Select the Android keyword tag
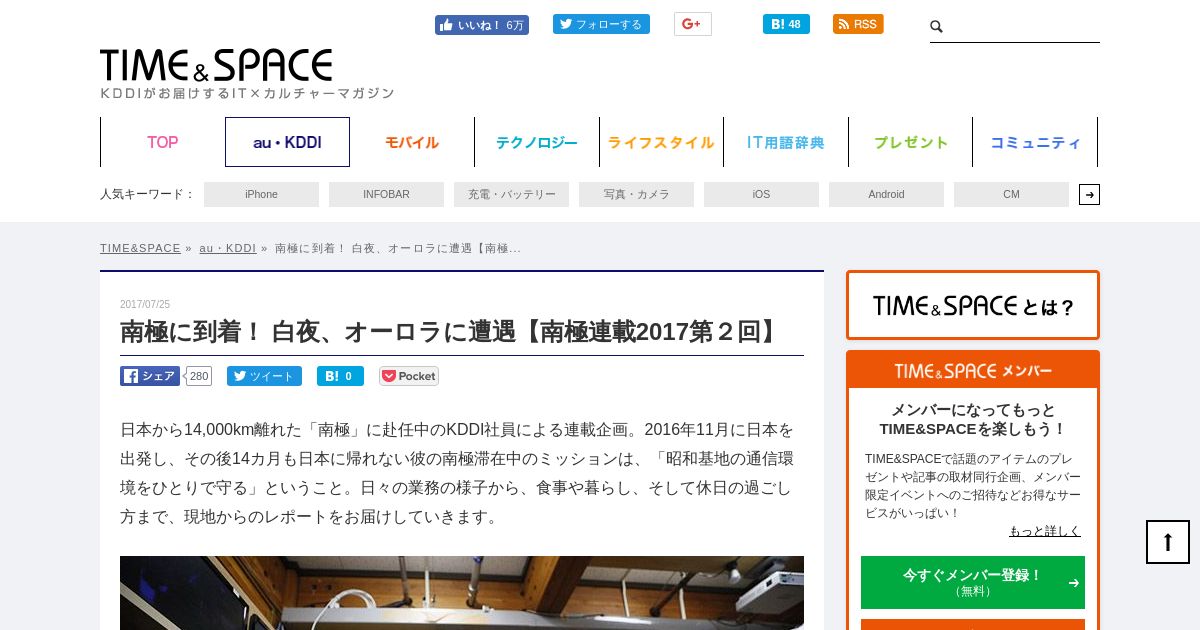This screenshot has height=630, width=1200. (x=886, y=194)
